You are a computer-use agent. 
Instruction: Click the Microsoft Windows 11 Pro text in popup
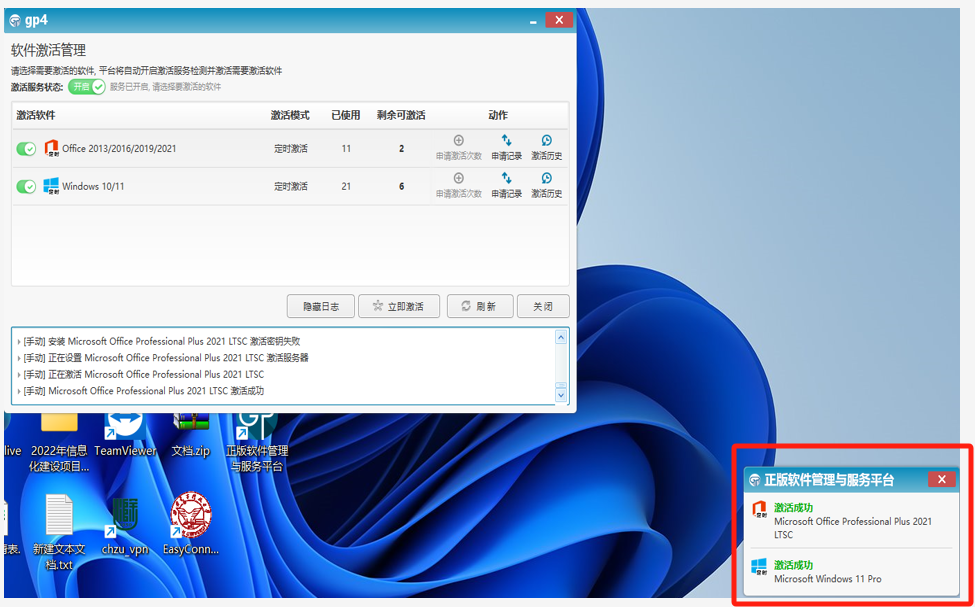[828, 579]
